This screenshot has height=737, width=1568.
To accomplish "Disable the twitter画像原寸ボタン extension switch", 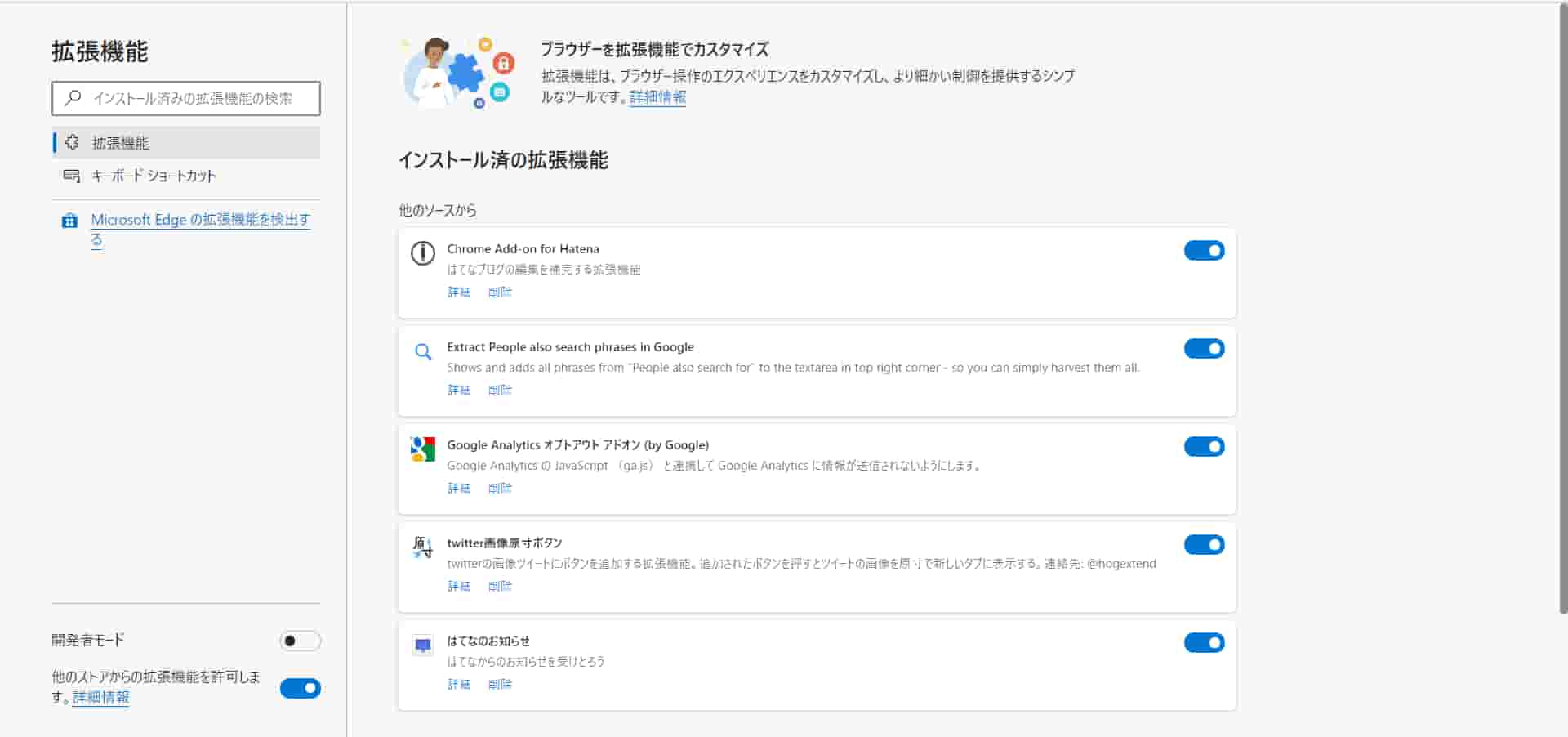I will tap(1204, 544).
